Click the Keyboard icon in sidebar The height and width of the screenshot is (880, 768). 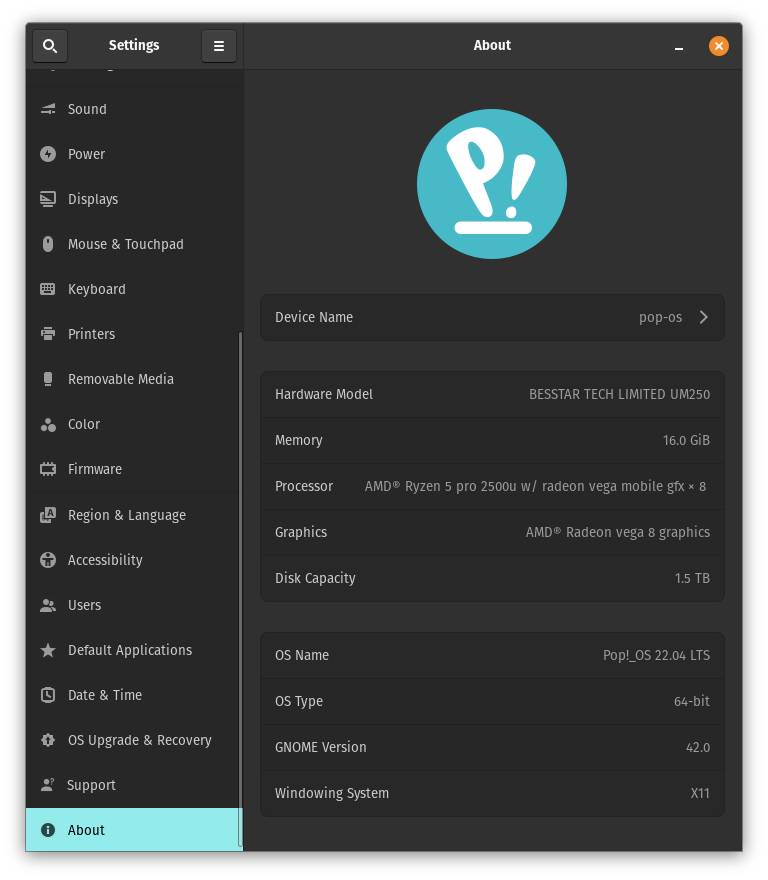48,289
